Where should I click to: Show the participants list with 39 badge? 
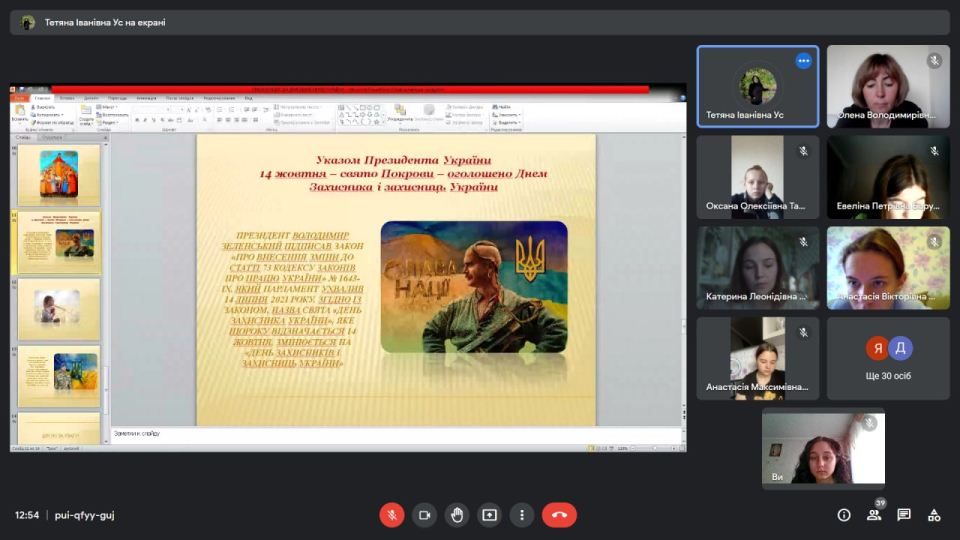coord(874,515)
